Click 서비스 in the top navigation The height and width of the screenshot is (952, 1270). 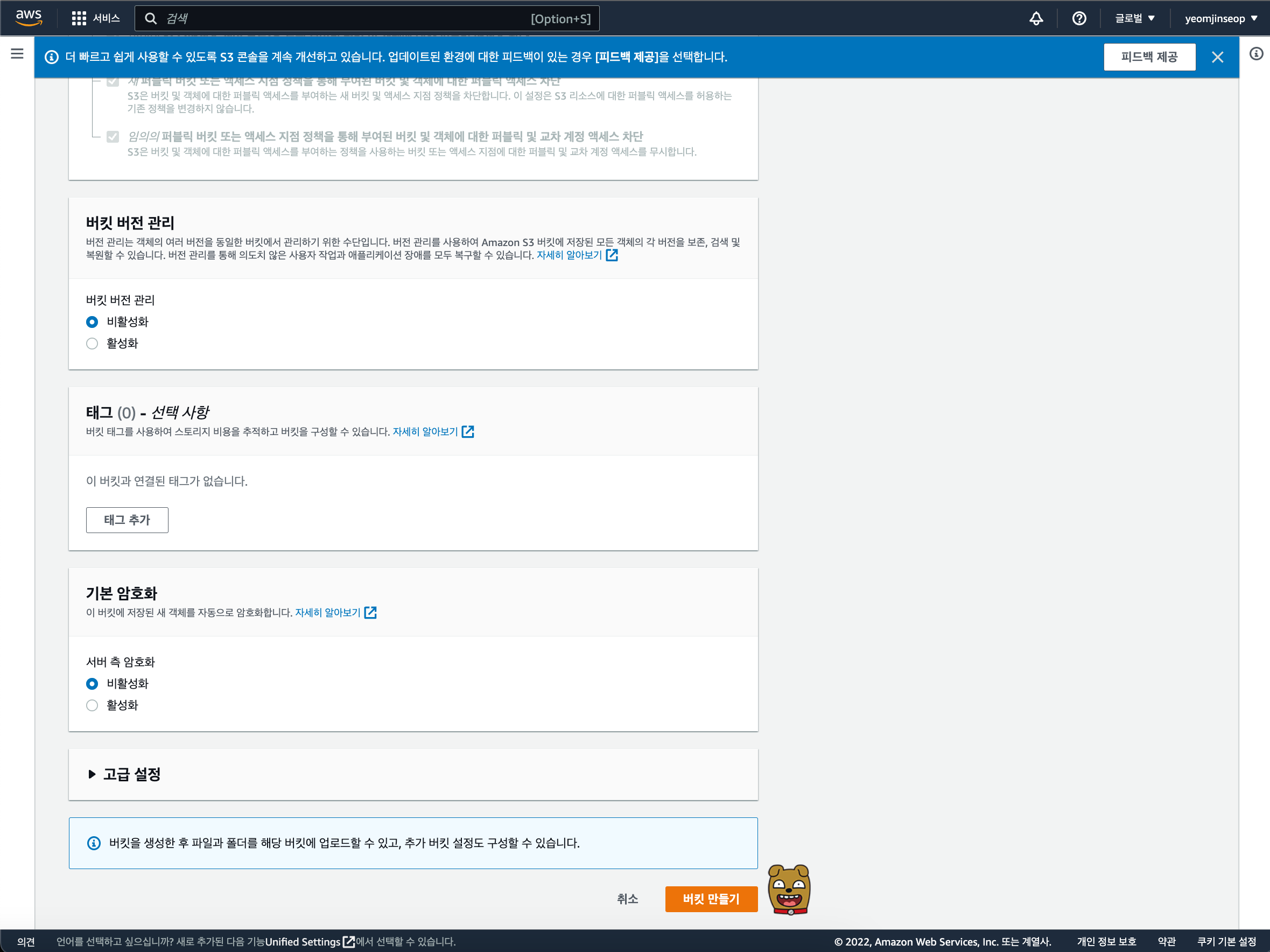(x=106, y=18)
